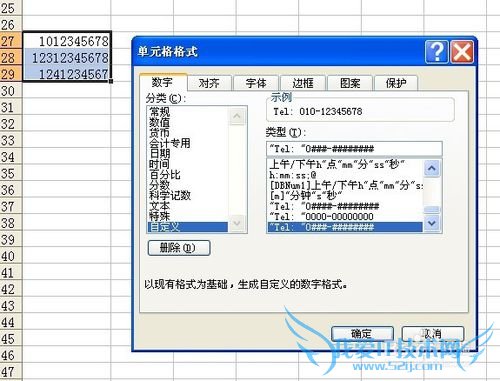Click category list scroll up arrow

coord(237,116)
